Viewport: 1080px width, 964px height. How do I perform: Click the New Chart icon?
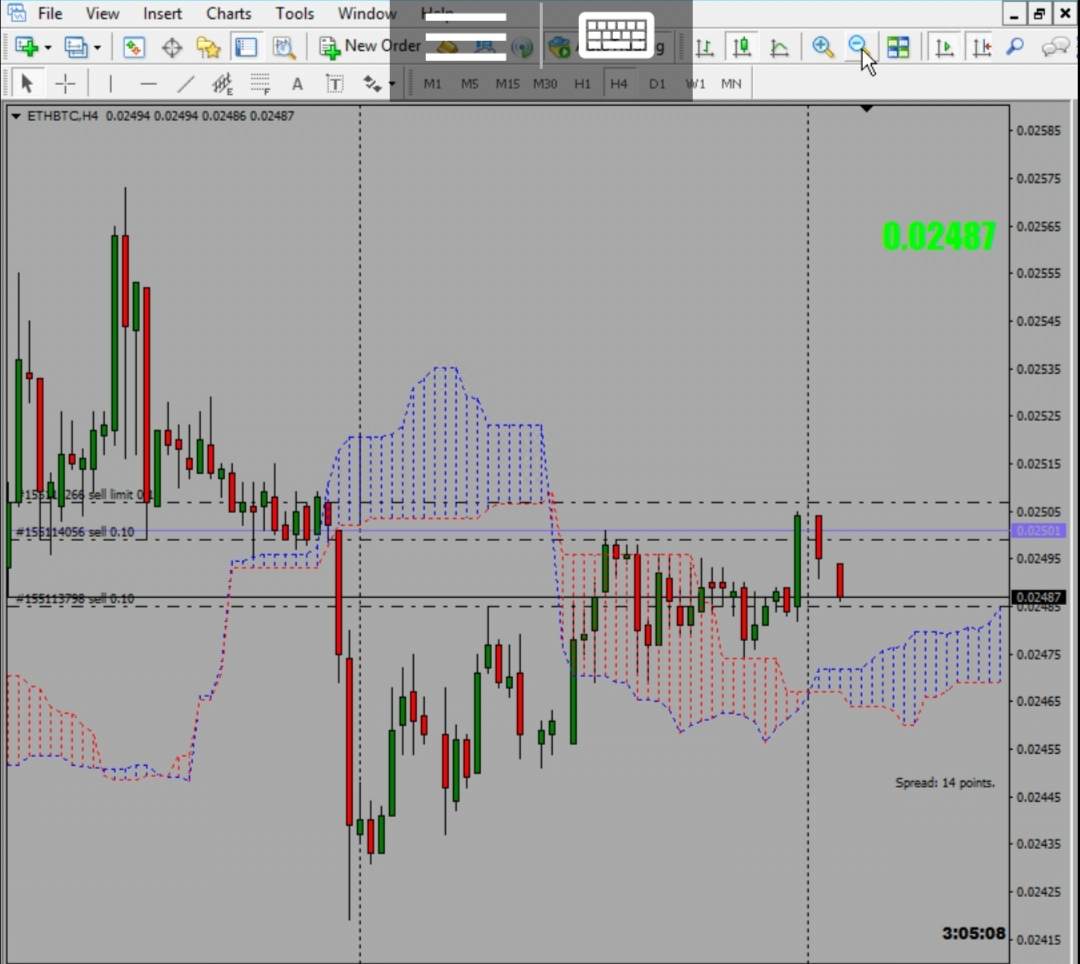(26, 47)
